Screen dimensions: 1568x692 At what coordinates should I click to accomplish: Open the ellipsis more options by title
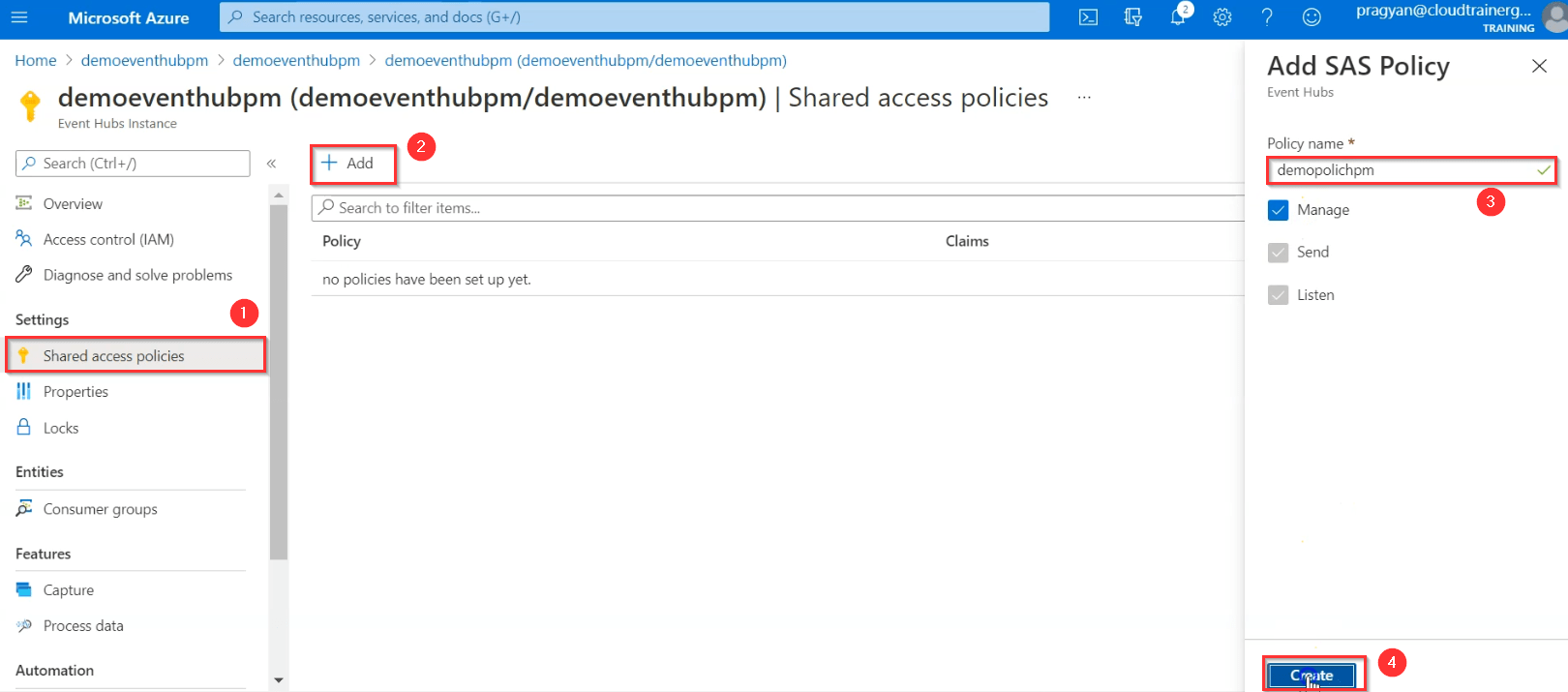click(1084, 97)
